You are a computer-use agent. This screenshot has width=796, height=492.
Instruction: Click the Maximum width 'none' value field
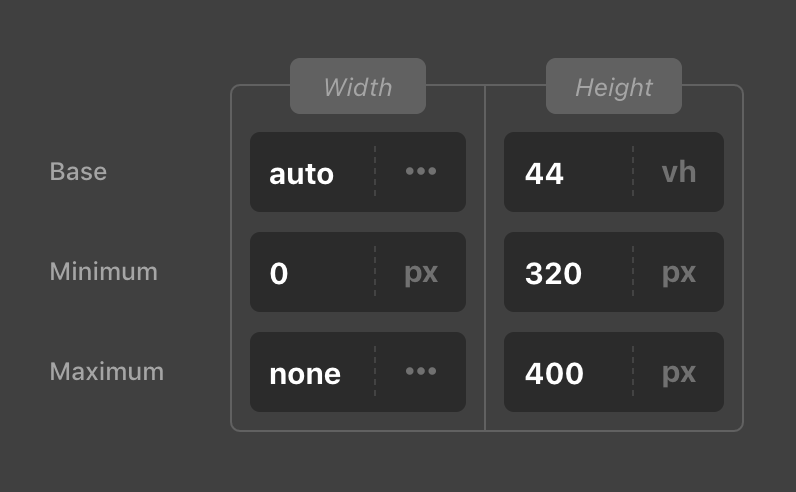310,373
